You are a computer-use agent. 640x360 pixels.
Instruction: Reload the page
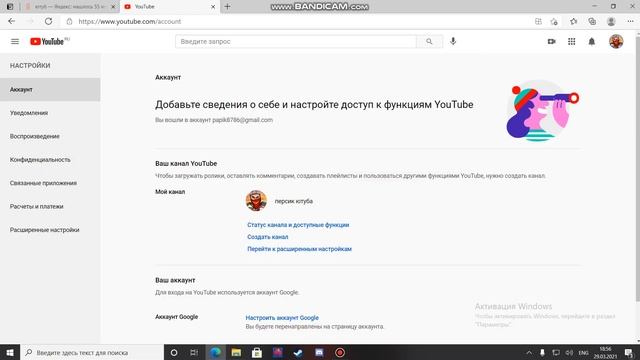48,21
